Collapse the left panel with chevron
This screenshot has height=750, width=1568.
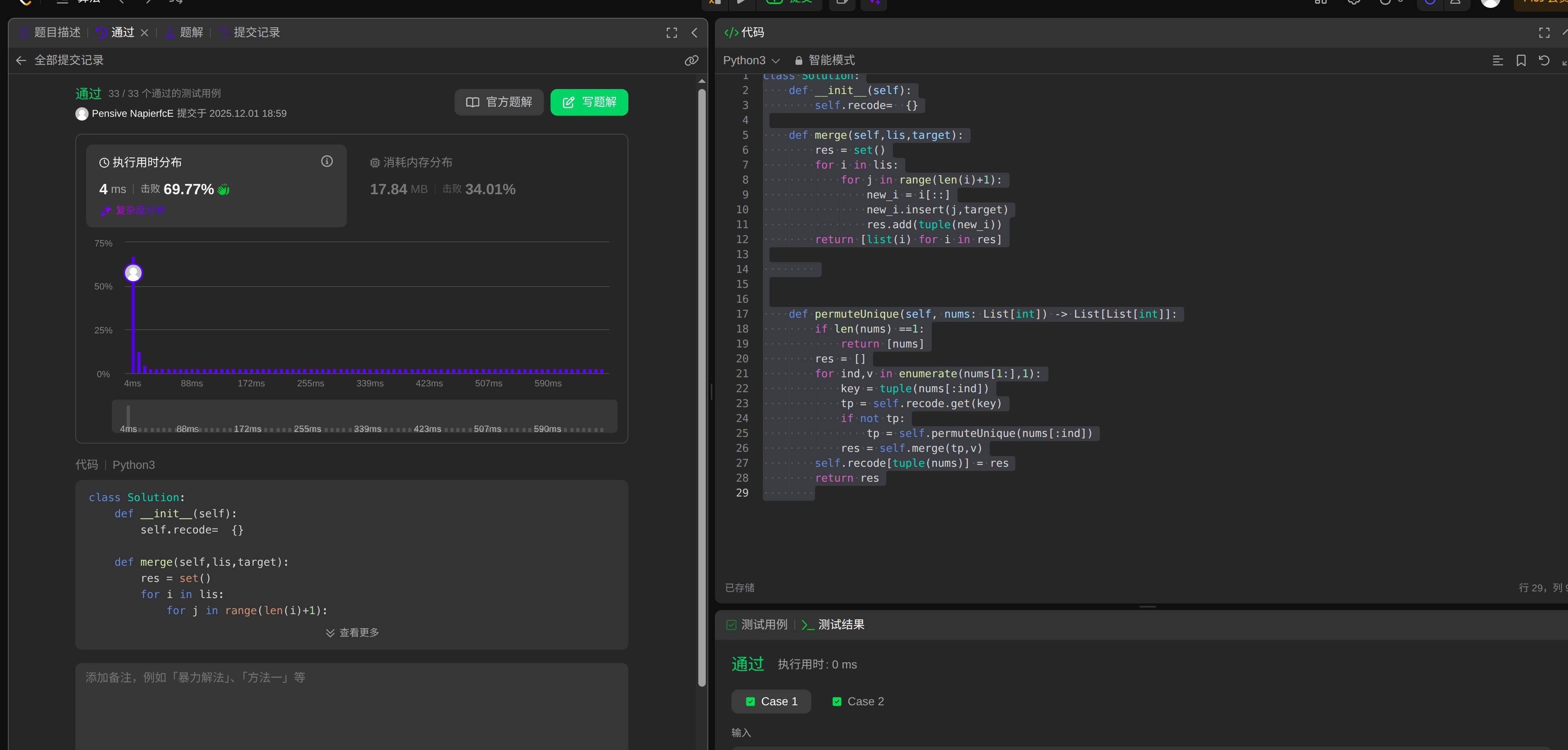click(695, 33)
